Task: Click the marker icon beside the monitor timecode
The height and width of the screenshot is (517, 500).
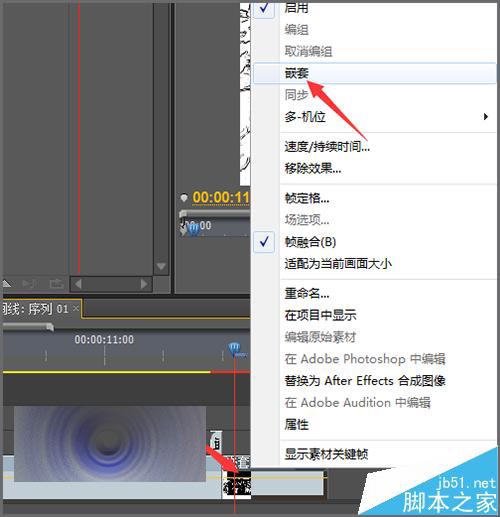Action: tap(183, 198)
